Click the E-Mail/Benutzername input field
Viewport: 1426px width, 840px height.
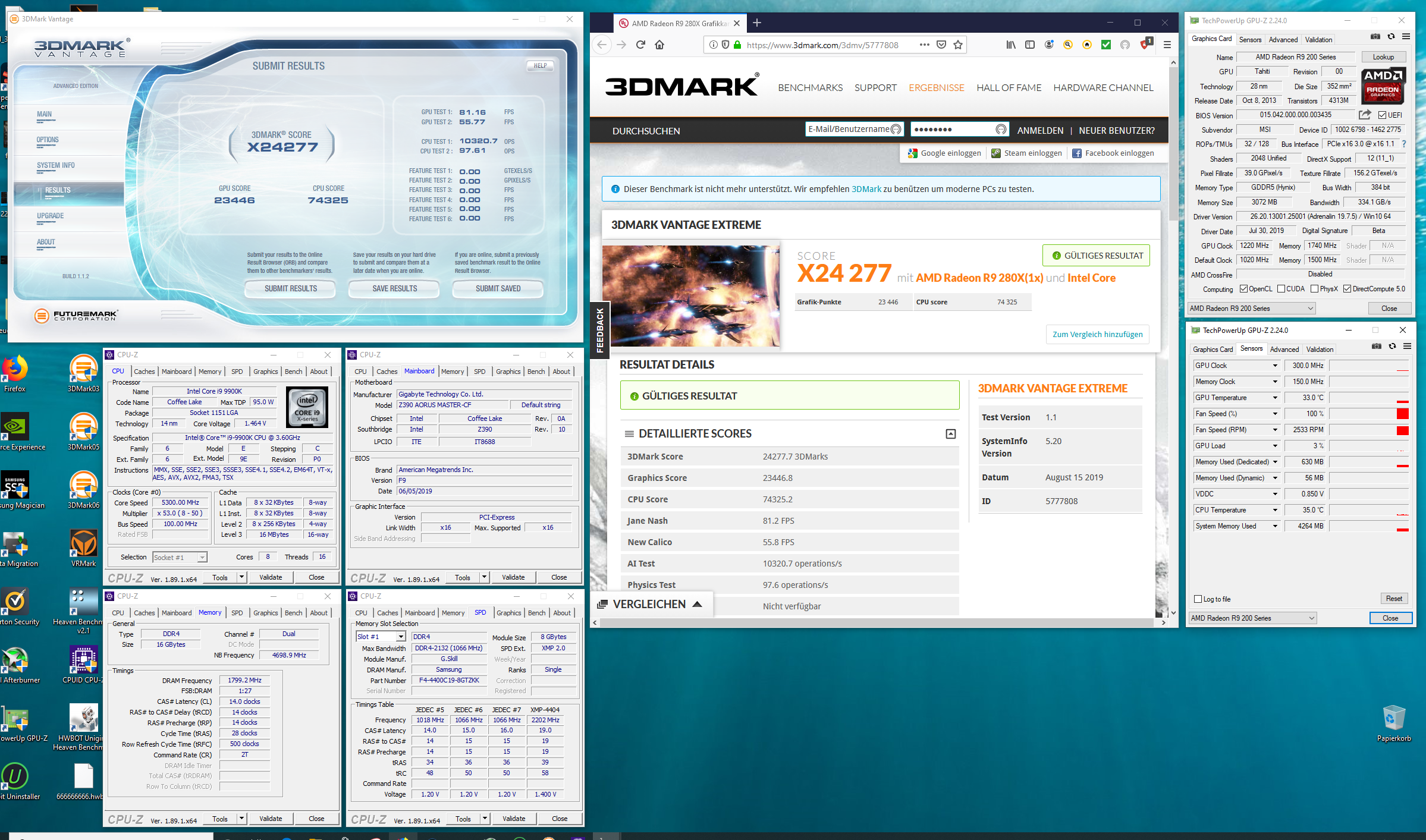click(x=855, y=130)
